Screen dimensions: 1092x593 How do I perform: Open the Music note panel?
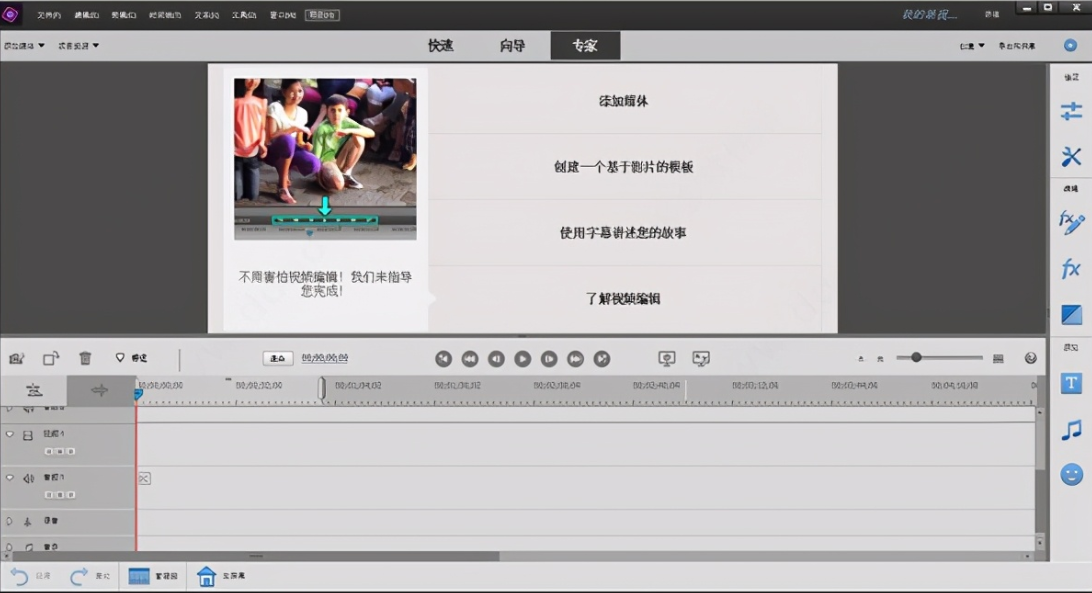click(1071, 430)
